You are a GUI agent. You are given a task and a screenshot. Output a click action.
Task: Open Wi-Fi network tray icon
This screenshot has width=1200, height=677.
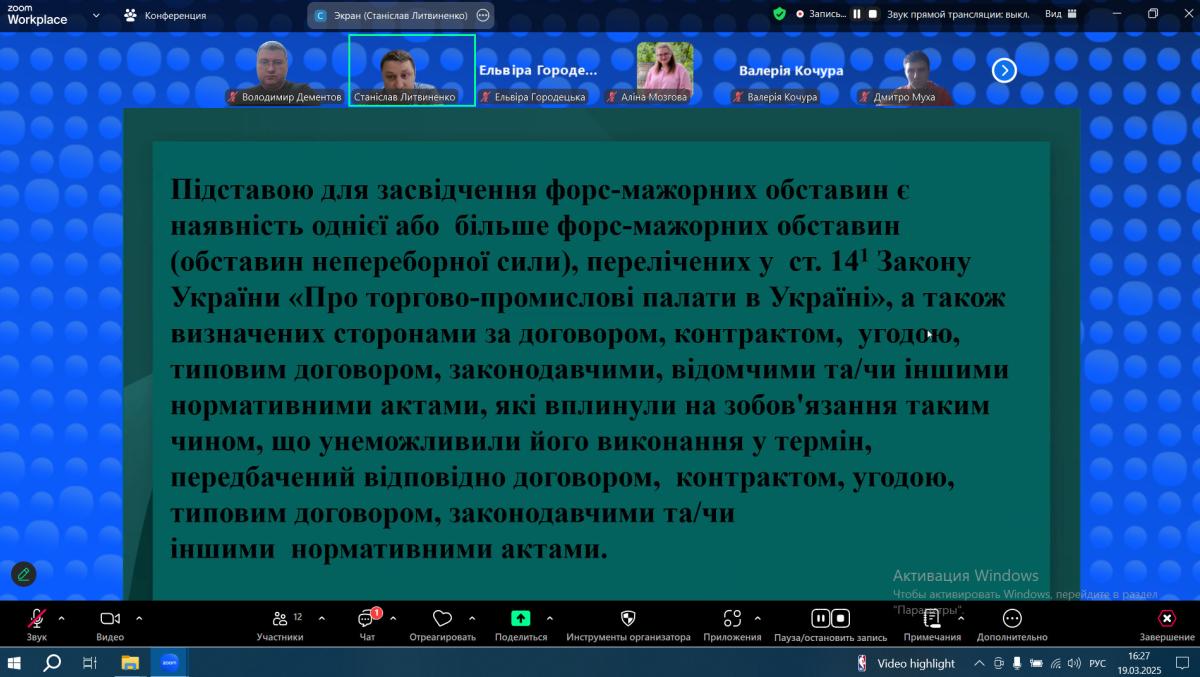(x=1055, y=662)
